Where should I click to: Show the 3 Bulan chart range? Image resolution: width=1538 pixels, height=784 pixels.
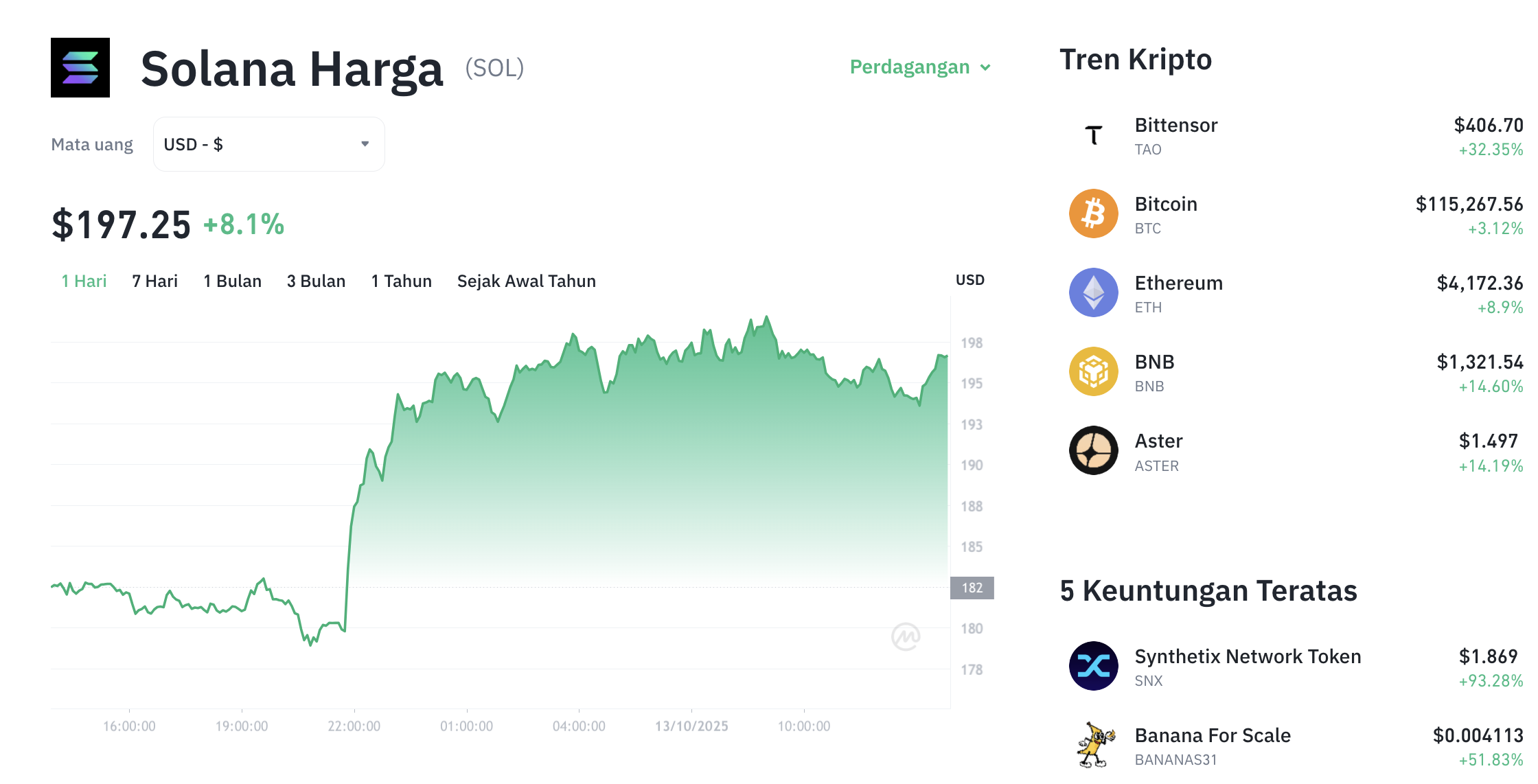tap(316, 281)
